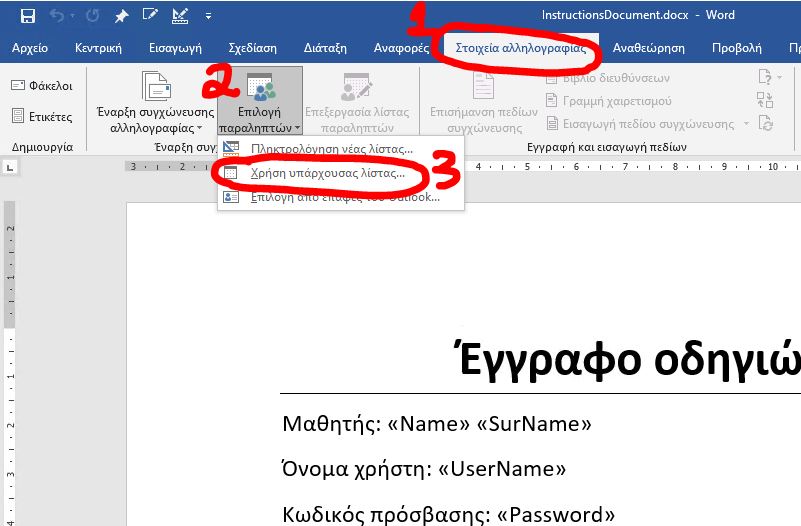
Task: Switch to the Σχεδίαση tab
Action: coord(252,48)
